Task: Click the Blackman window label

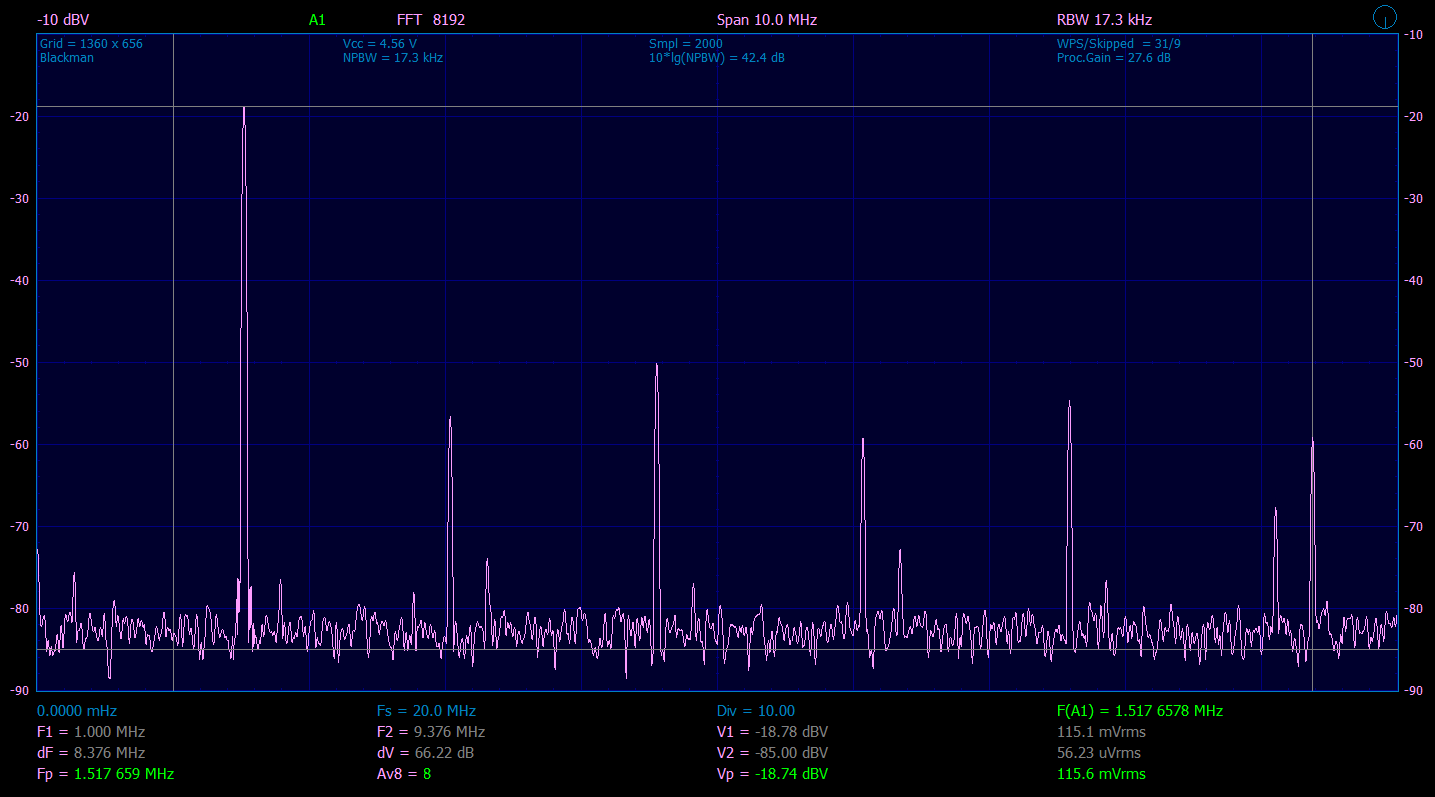Action: point(67,58)
